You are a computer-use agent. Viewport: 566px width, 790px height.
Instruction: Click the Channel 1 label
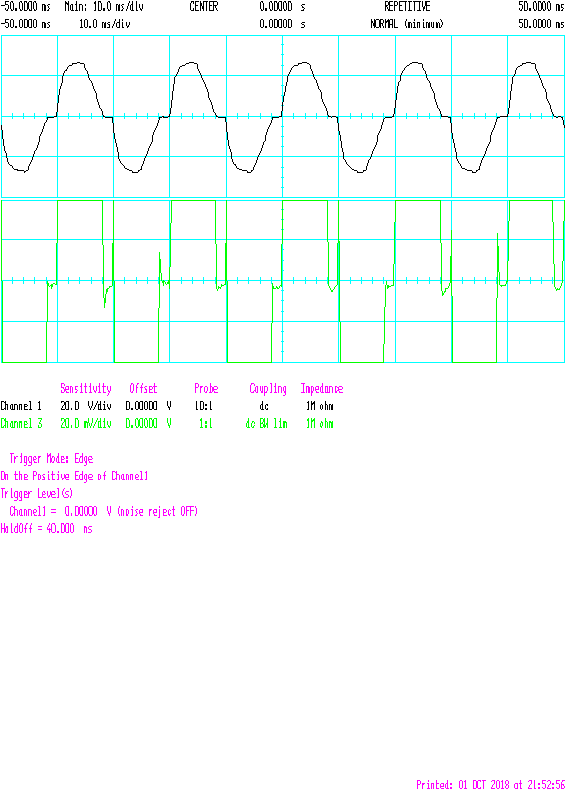[21, 406]
